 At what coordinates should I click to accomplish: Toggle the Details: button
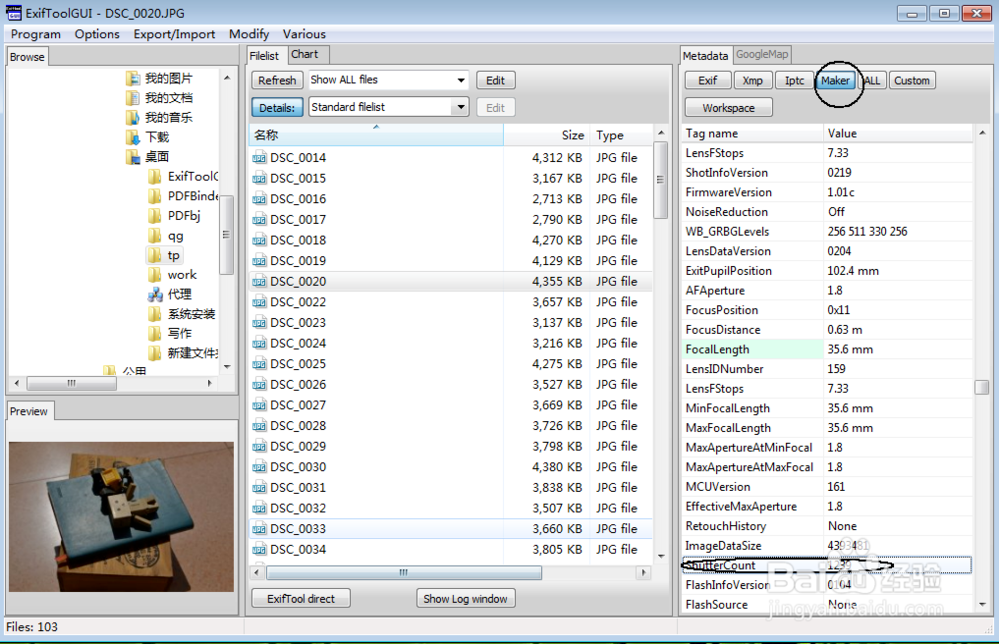[277, 107]
